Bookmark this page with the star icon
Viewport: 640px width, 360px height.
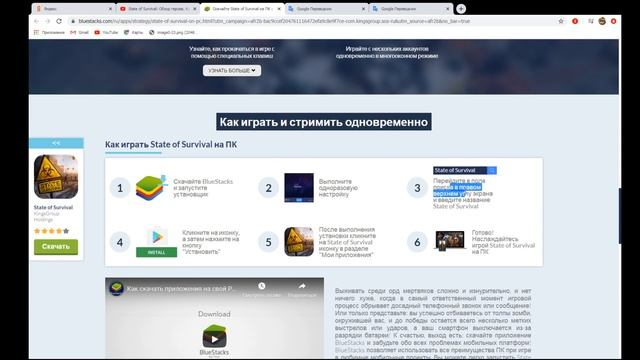click(x=561, y=21)
